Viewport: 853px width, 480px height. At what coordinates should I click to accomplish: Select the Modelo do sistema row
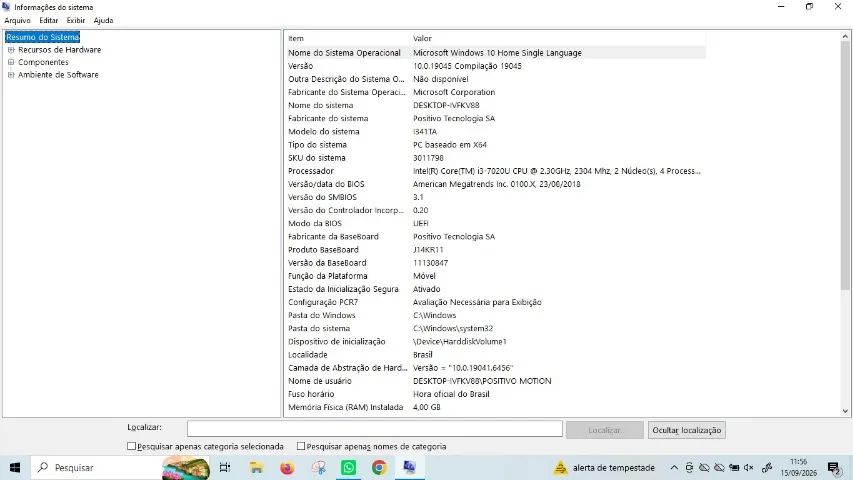pos(495,132)
